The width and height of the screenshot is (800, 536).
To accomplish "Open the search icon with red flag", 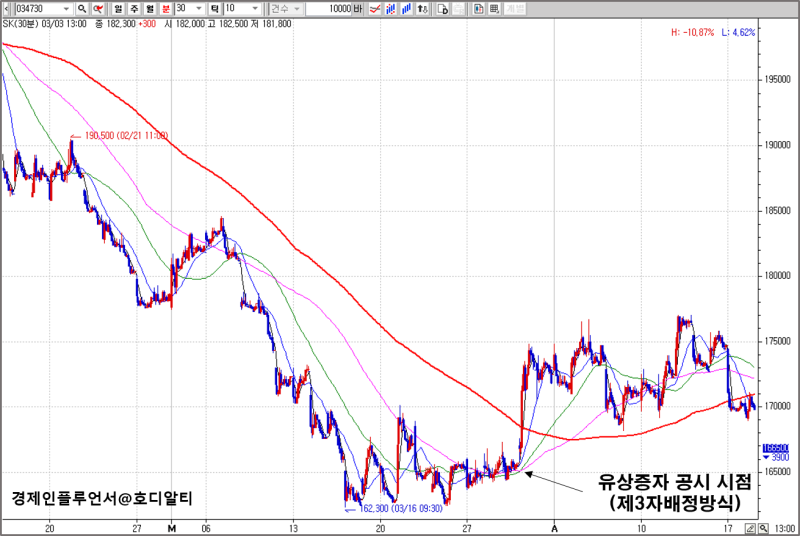I will [98, 9].
